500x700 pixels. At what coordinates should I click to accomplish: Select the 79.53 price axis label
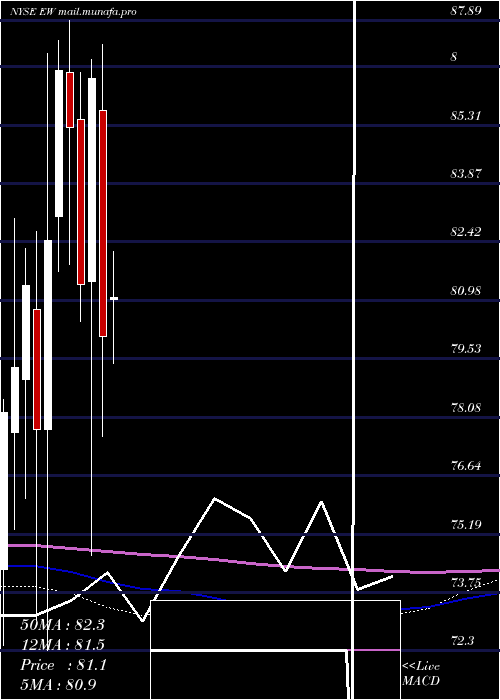pos(466,349)
